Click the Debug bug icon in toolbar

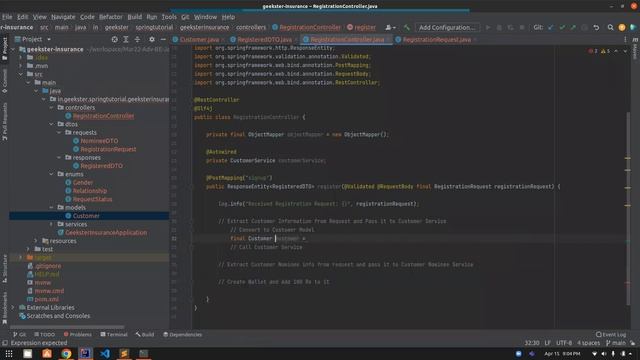click(499, 27)
